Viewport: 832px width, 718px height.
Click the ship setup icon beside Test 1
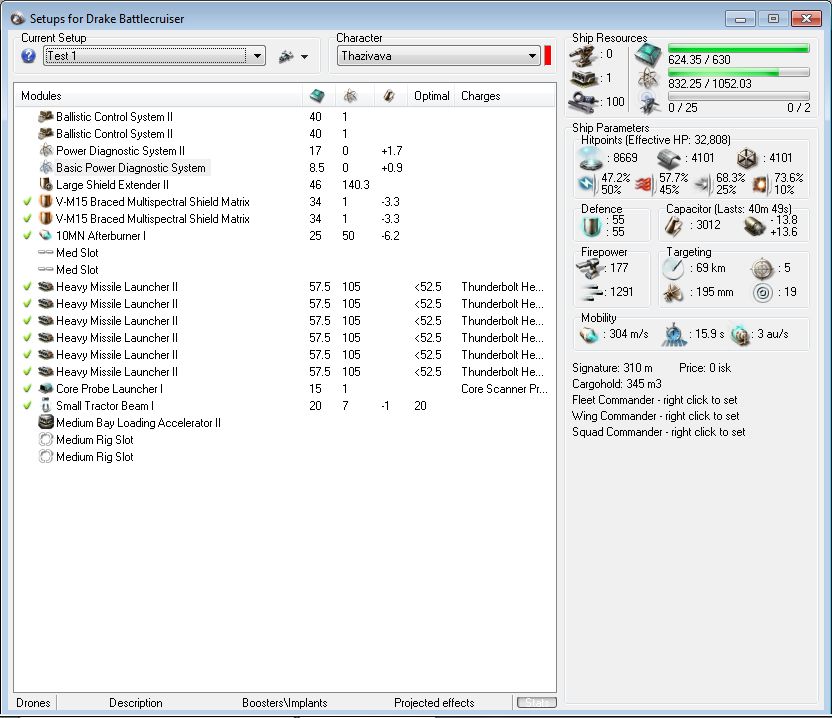(x=286, y=56)
